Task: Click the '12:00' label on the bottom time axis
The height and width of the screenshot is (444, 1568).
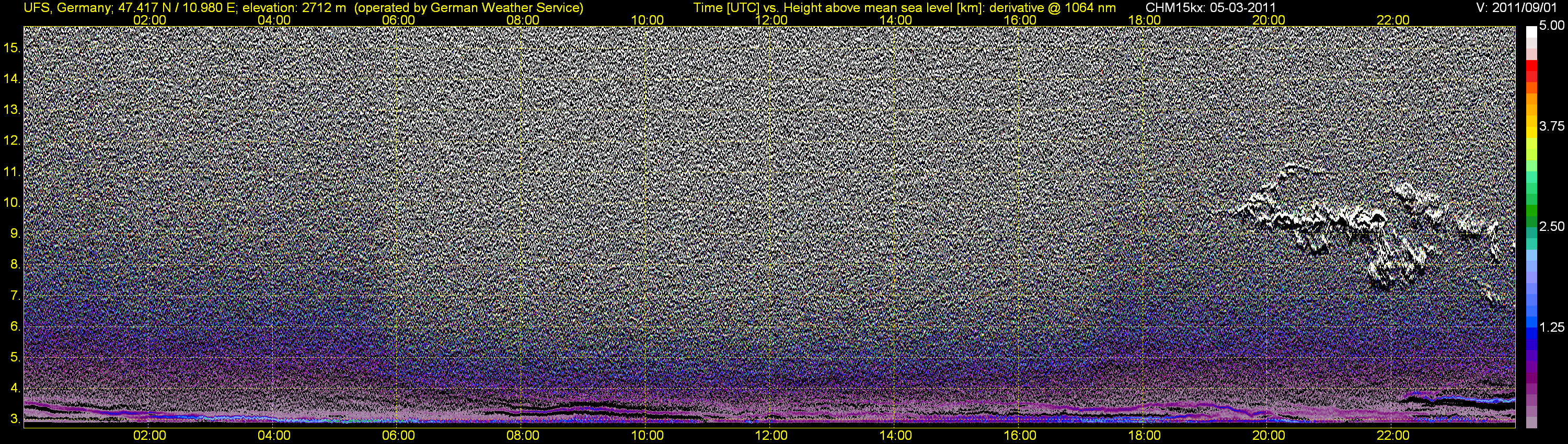Action: (x=771, y=436)
